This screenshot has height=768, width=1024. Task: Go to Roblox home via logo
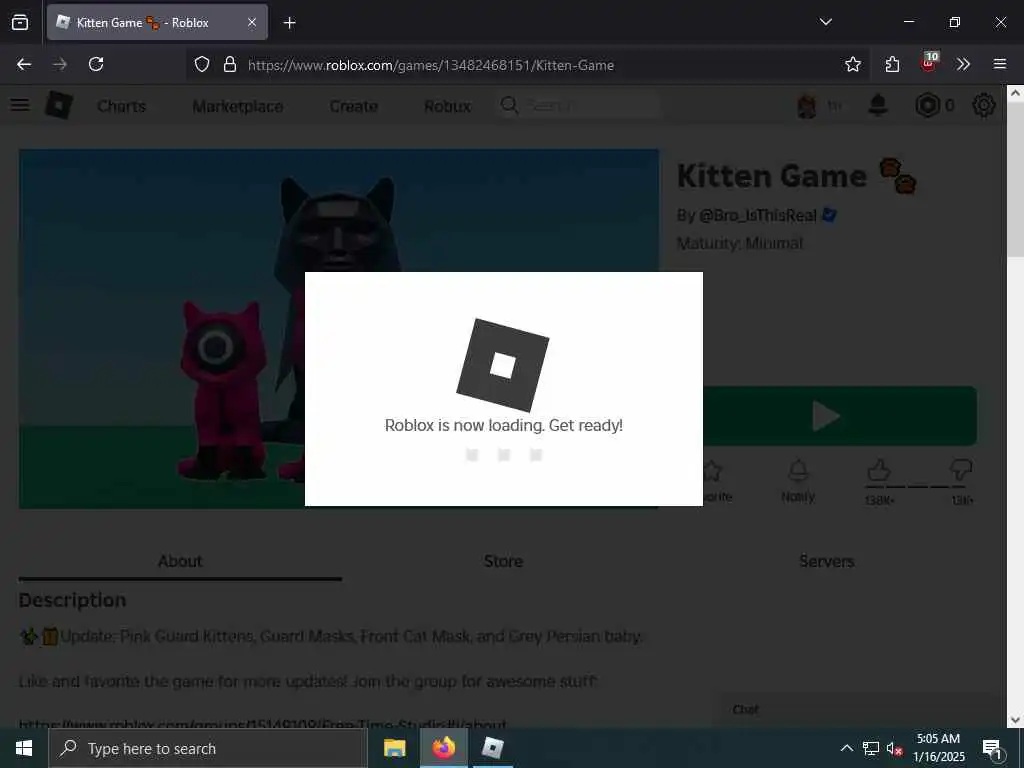[59, 105]
